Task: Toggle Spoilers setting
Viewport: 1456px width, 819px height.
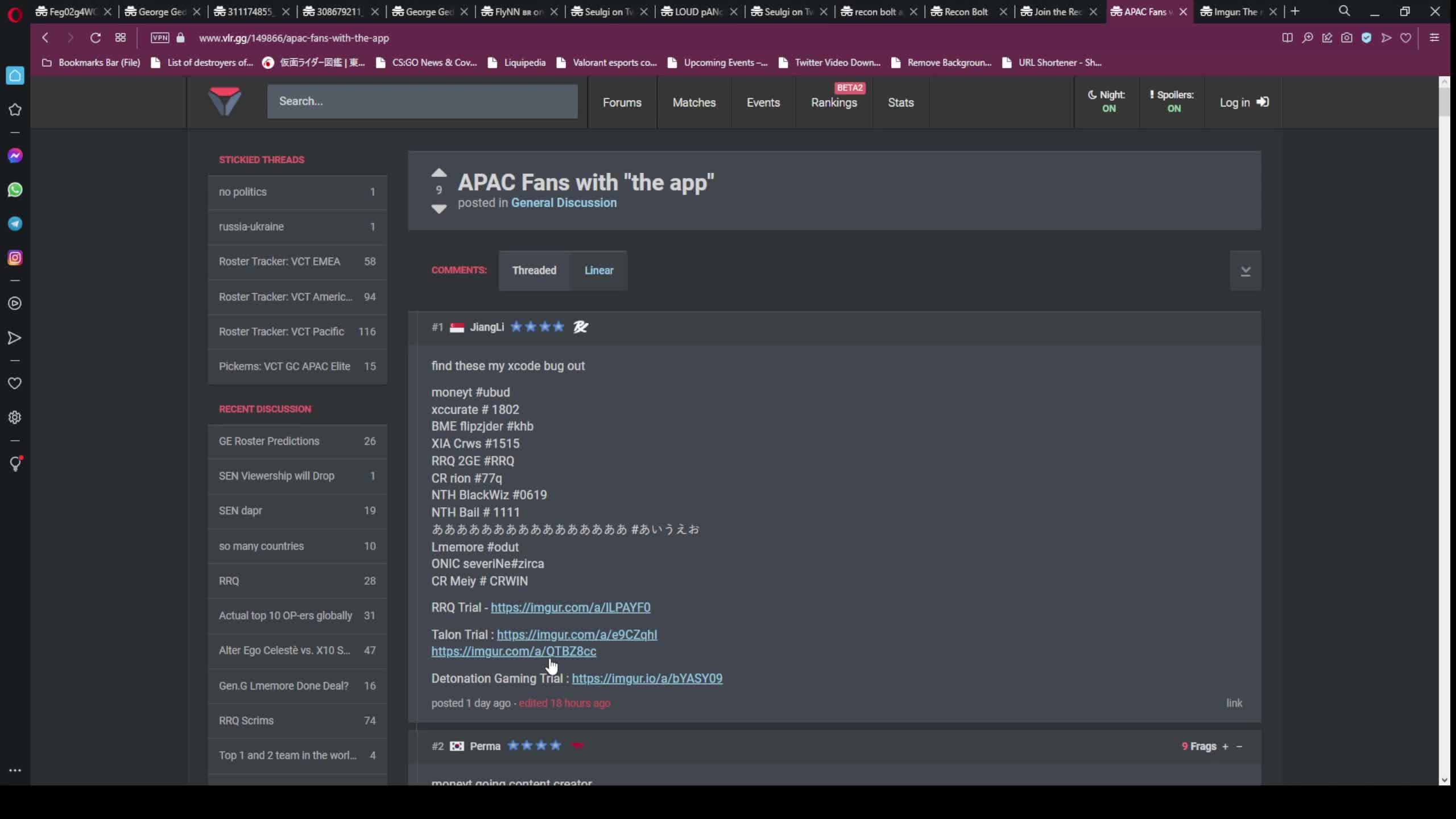Action: [x=1172, y=102]
